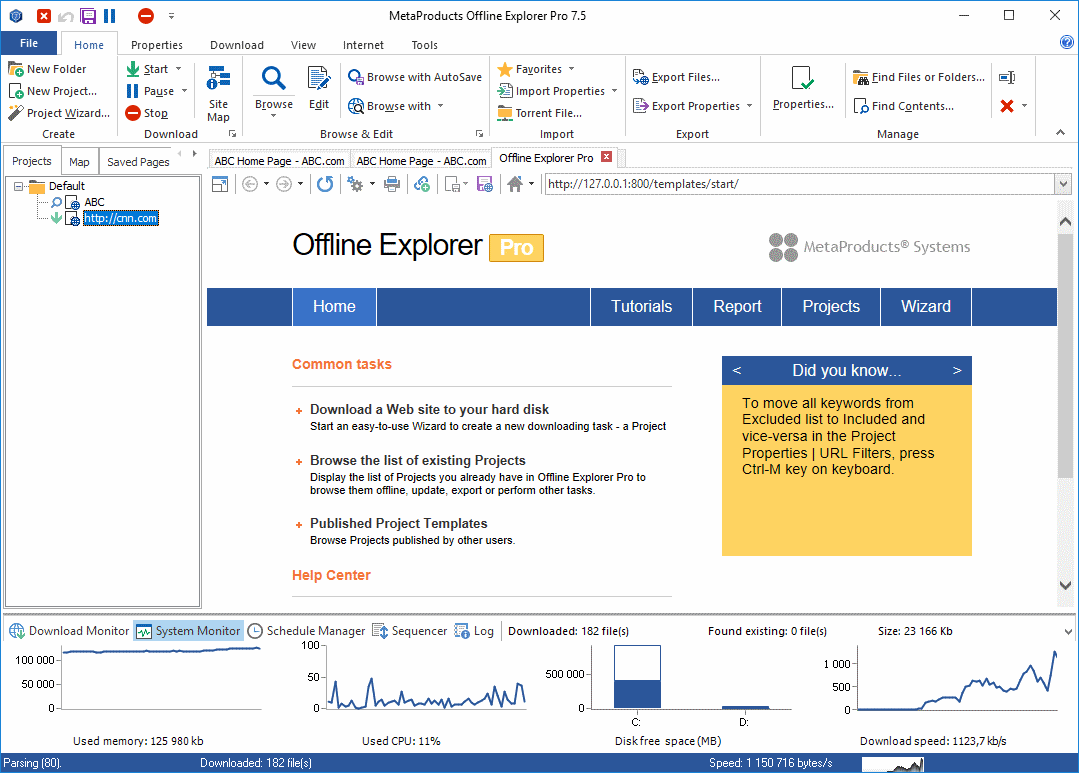Open the address bar dropdown list
The width and height of the screenshot is (1079, 773).
coord(1058,184)
